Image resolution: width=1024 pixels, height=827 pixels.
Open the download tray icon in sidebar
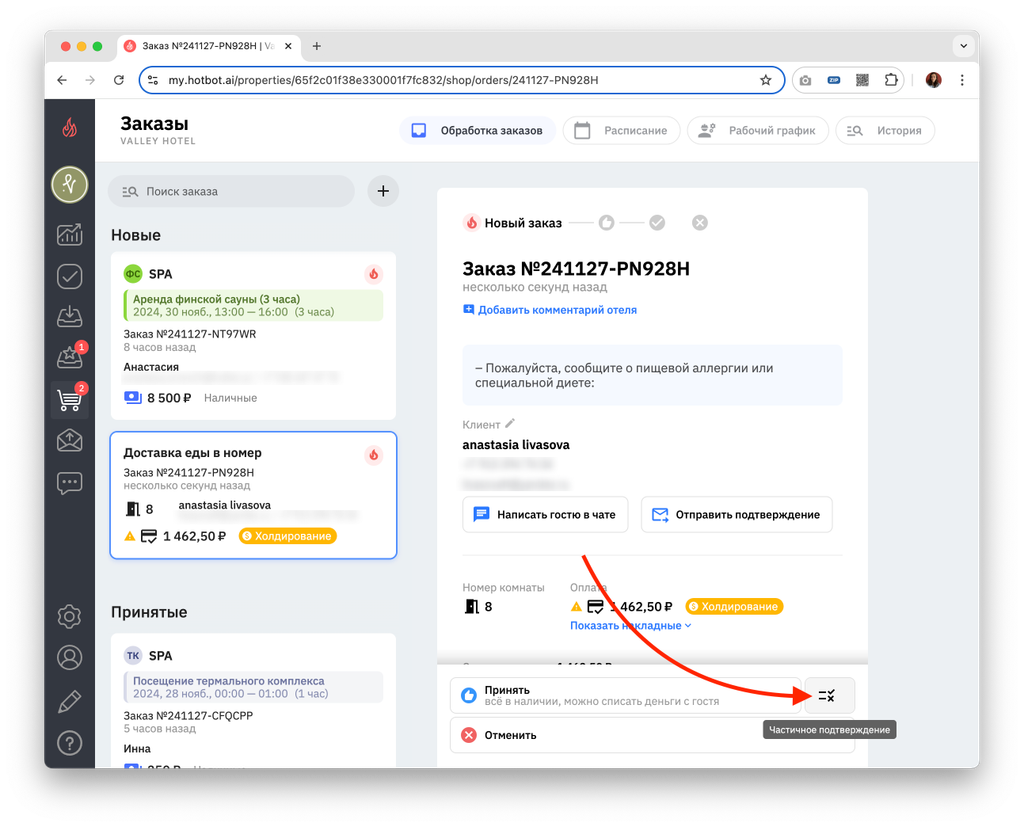tap(69, 317)
